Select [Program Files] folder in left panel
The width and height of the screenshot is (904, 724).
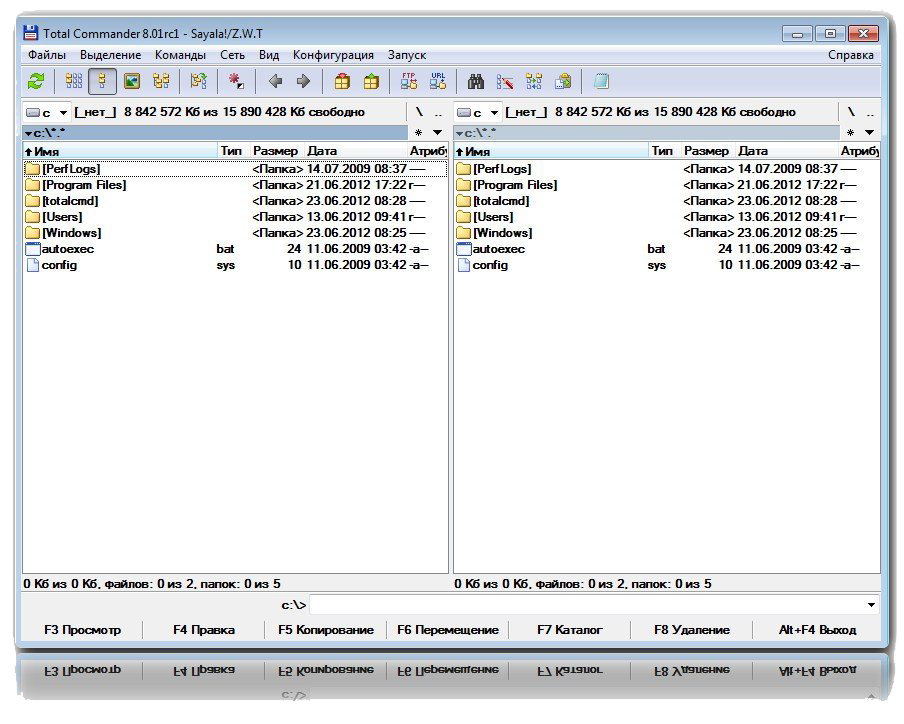(235, 185)
